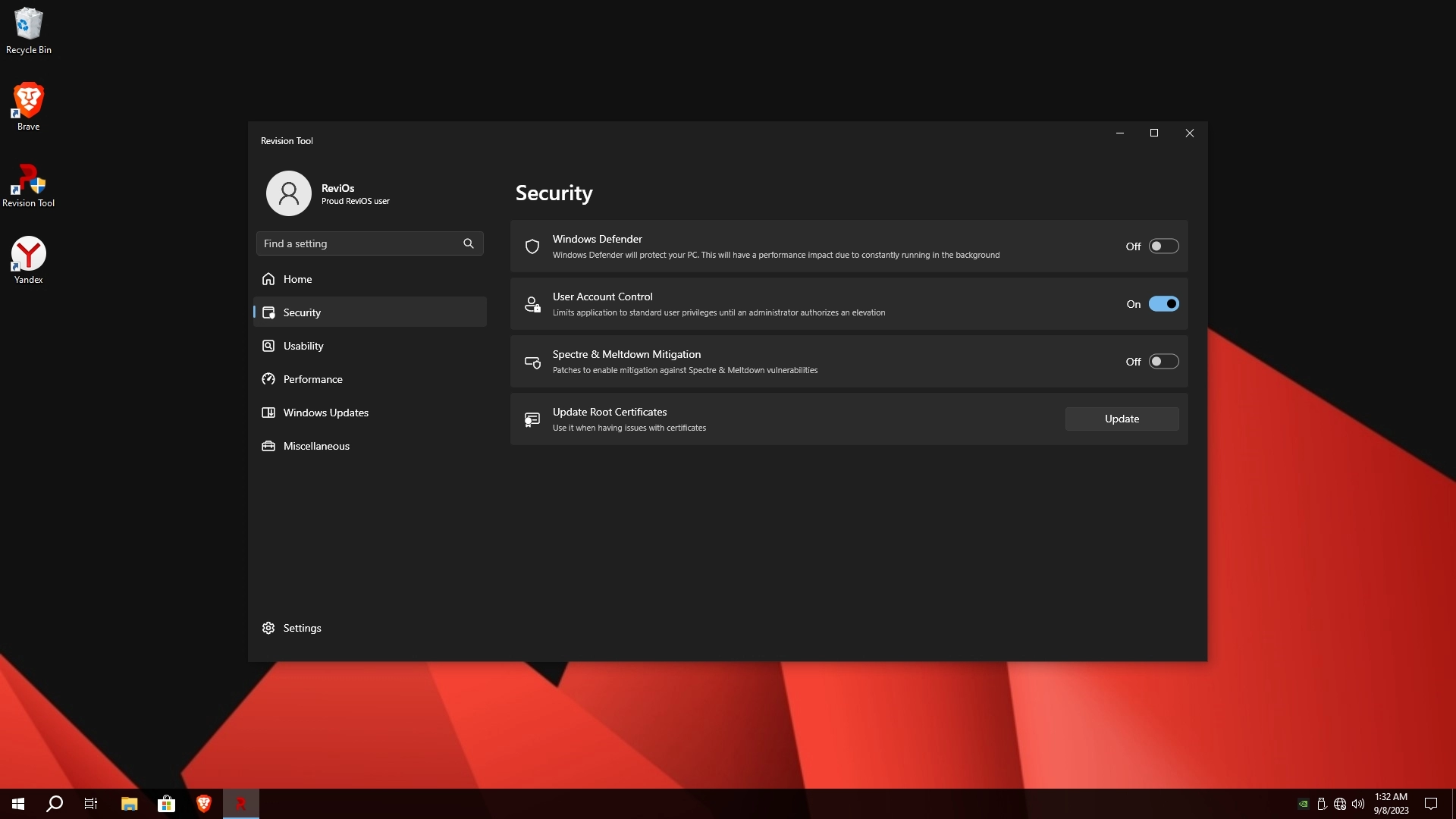Go to the Performance section

coord(312,379)
